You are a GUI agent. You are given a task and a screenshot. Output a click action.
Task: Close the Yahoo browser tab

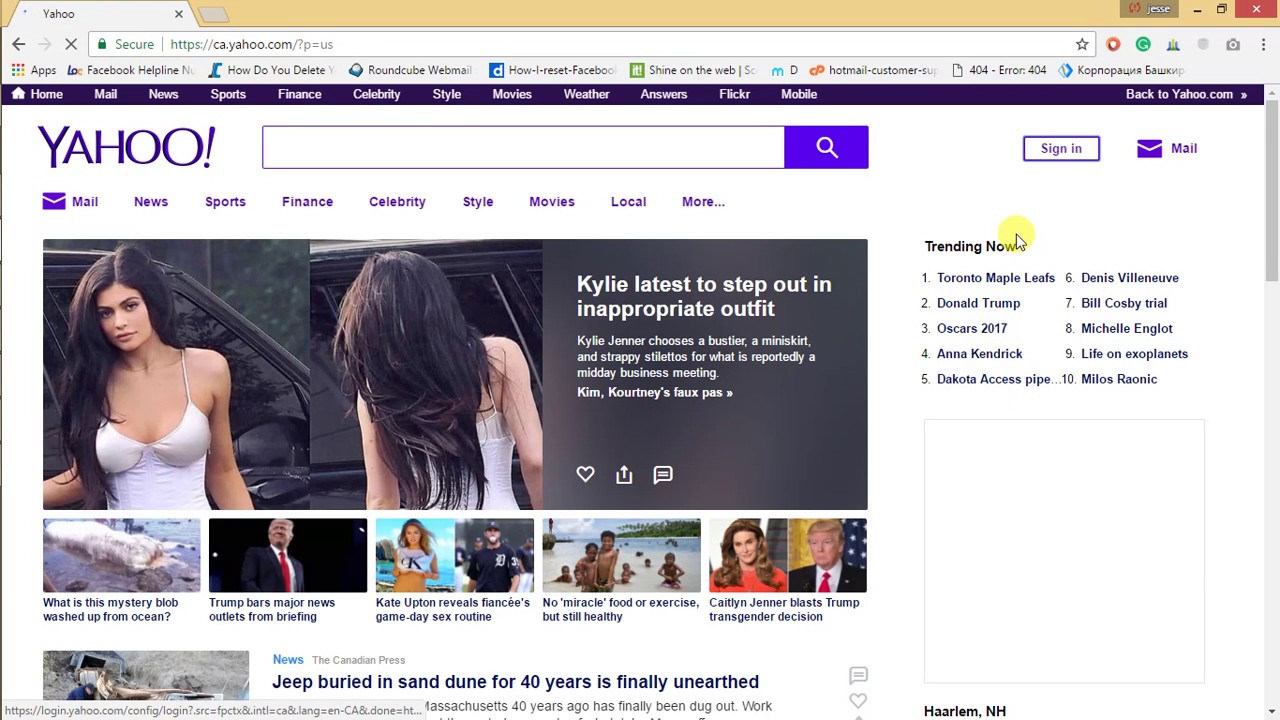[x=179, y=14]
